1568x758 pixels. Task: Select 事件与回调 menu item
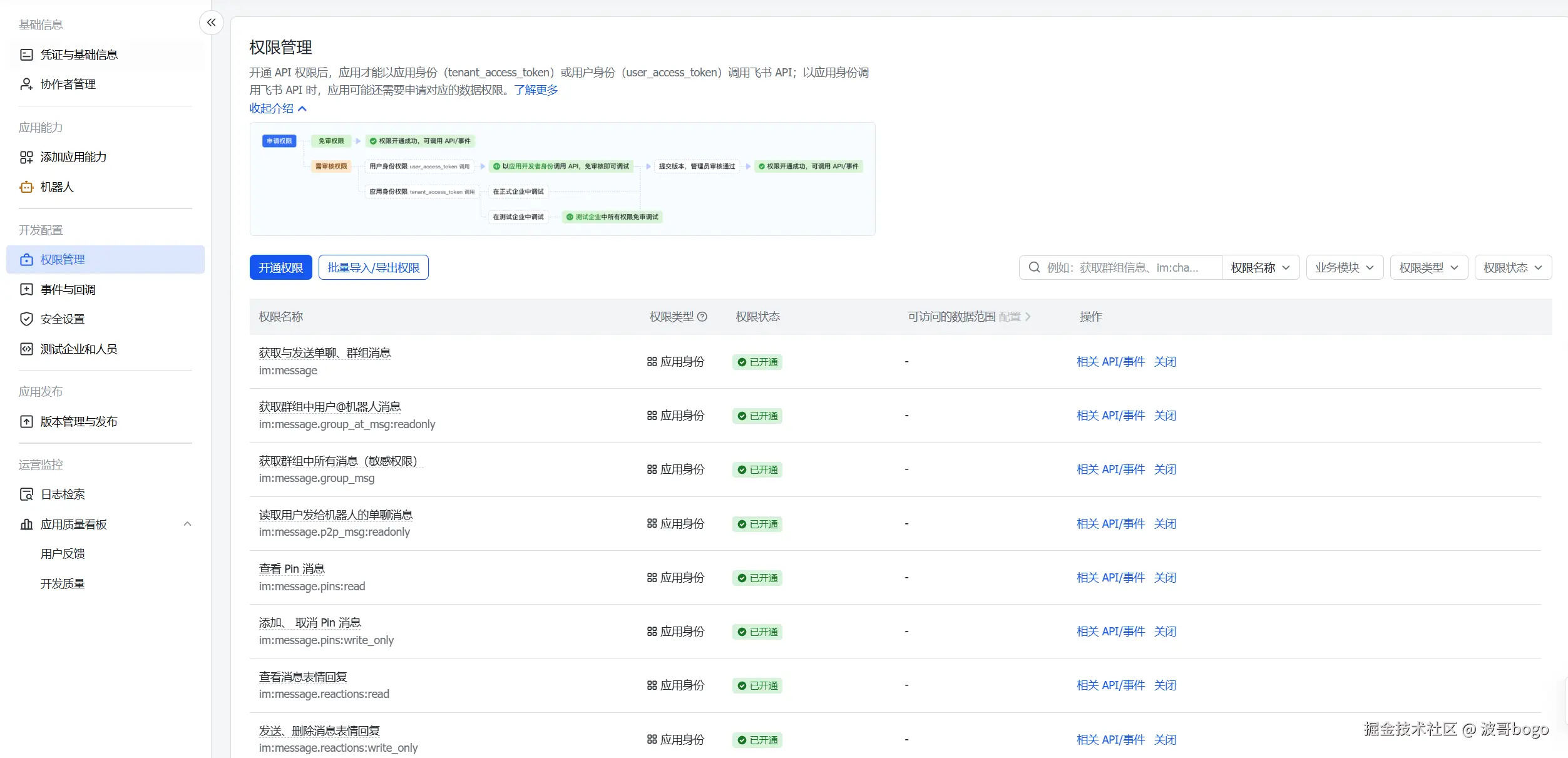(x=105, y=290)
